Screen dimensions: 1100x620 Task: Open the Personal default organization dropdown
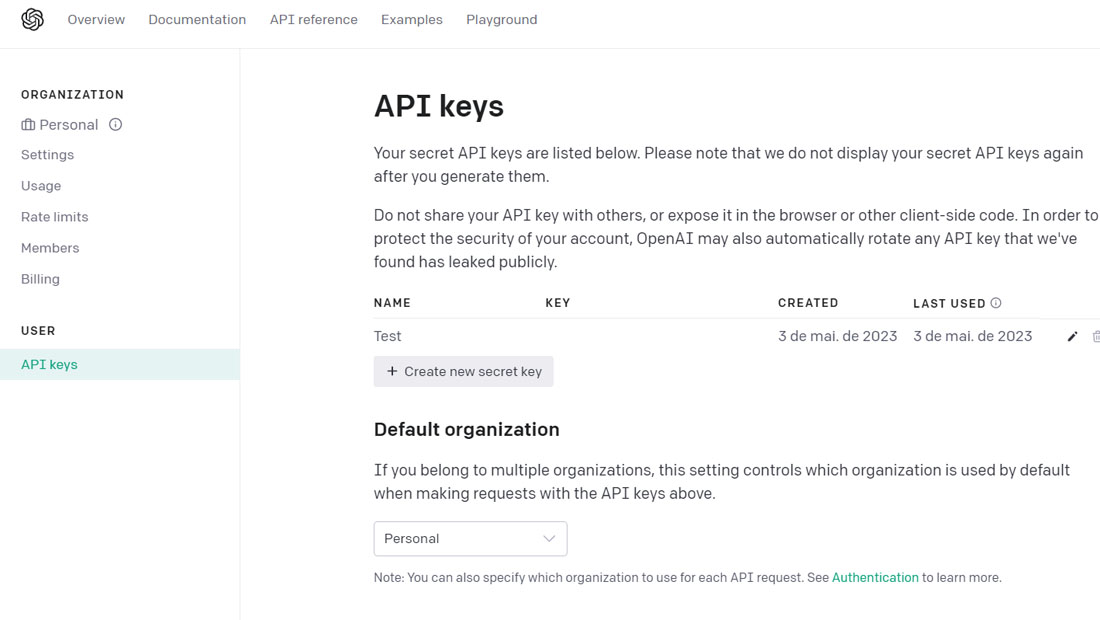point(470,539)
